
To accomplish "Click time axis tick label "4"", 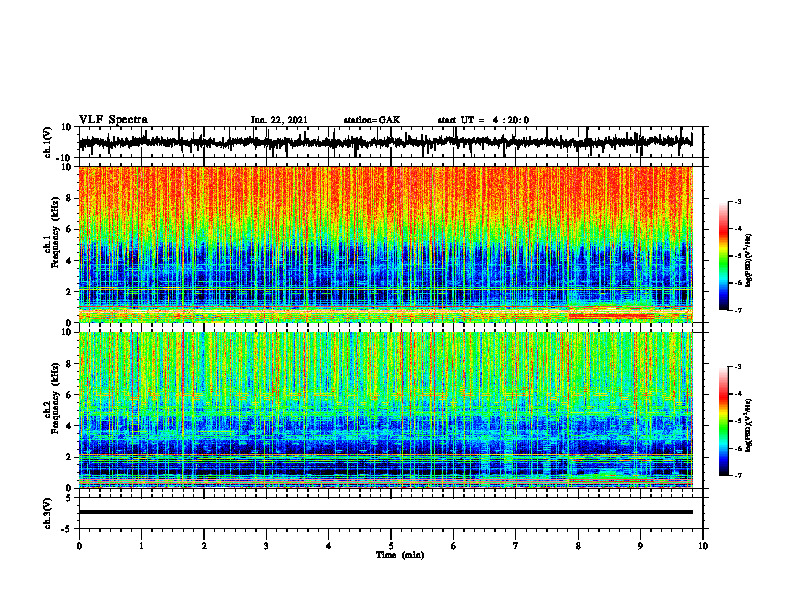I will [329, 546].
